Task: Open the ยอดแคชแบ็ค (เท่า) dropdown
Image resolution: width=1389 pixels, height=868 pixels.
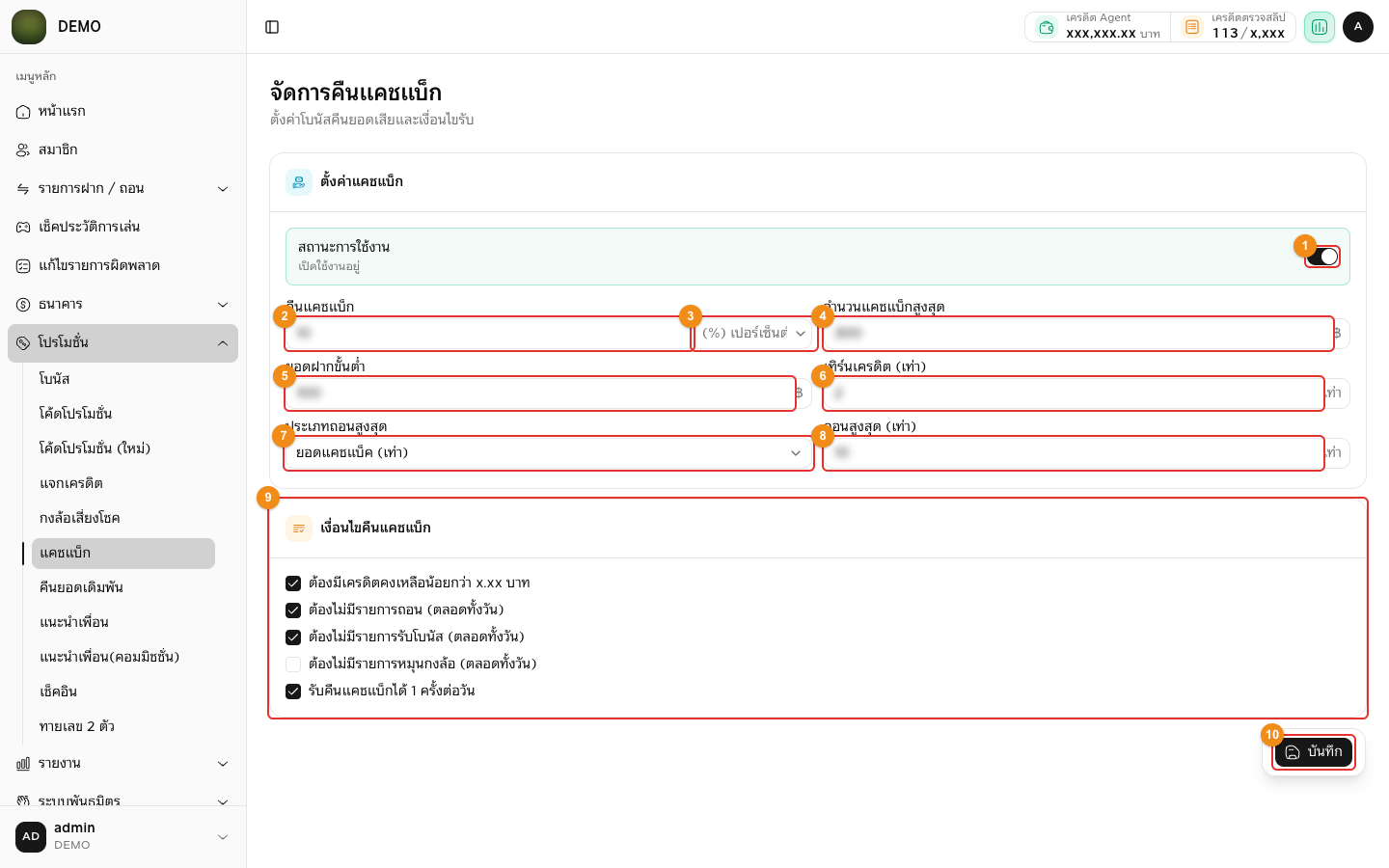Action: 549,453
